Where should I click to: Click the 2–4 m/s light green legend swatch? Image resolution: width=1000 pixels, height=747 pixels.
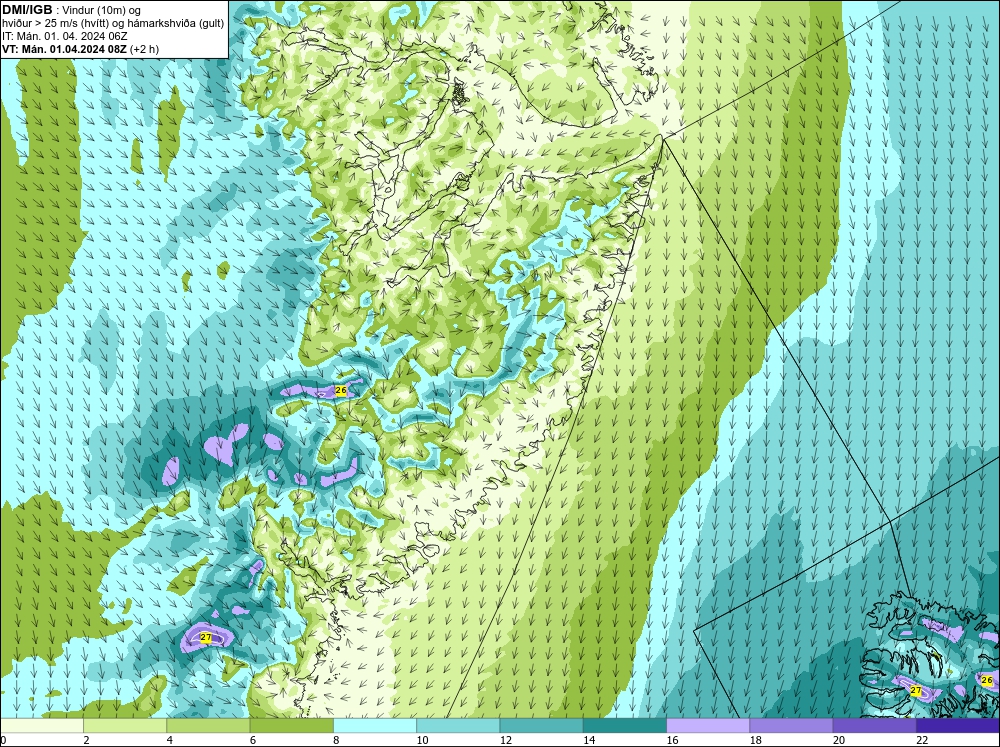coord(125,725)
